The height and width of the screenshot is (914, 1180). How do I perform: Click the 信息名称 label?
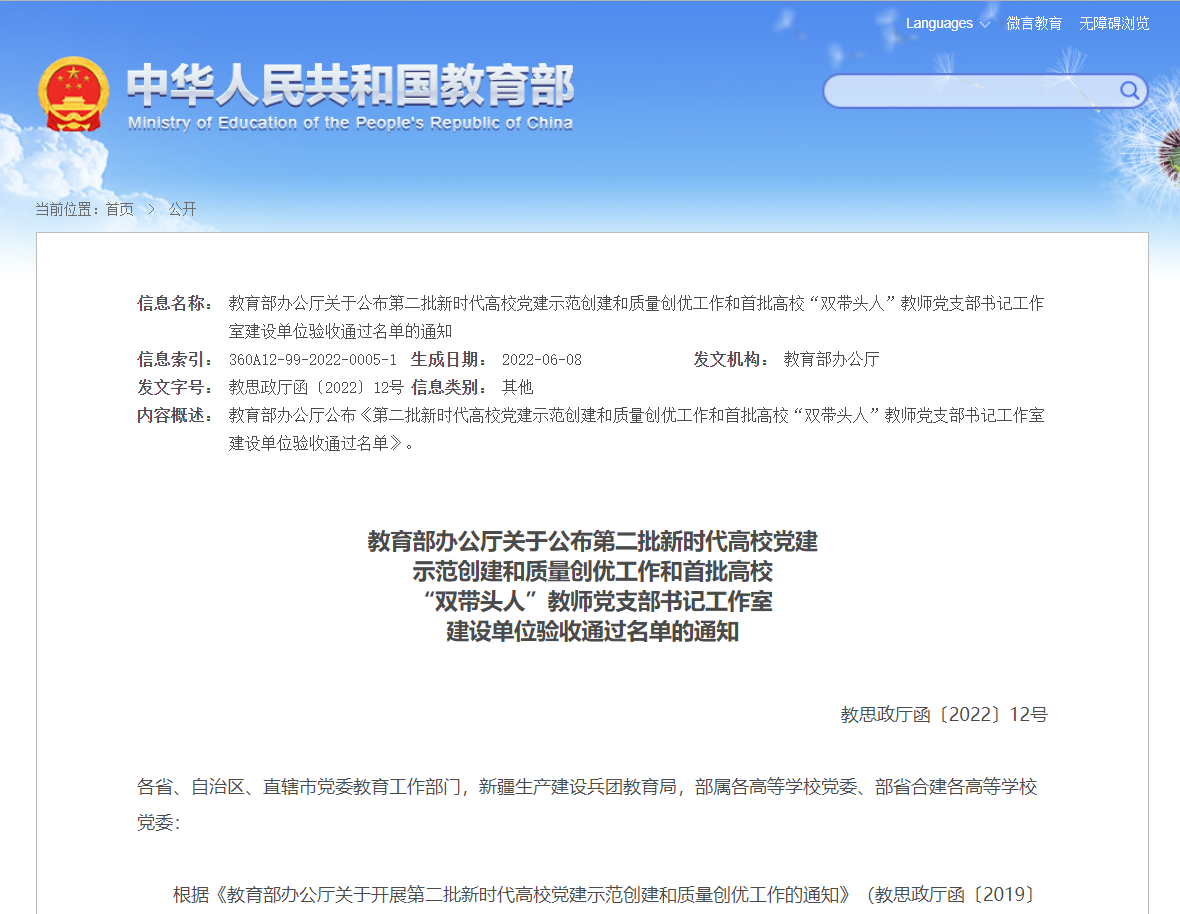tap(174, 303)
